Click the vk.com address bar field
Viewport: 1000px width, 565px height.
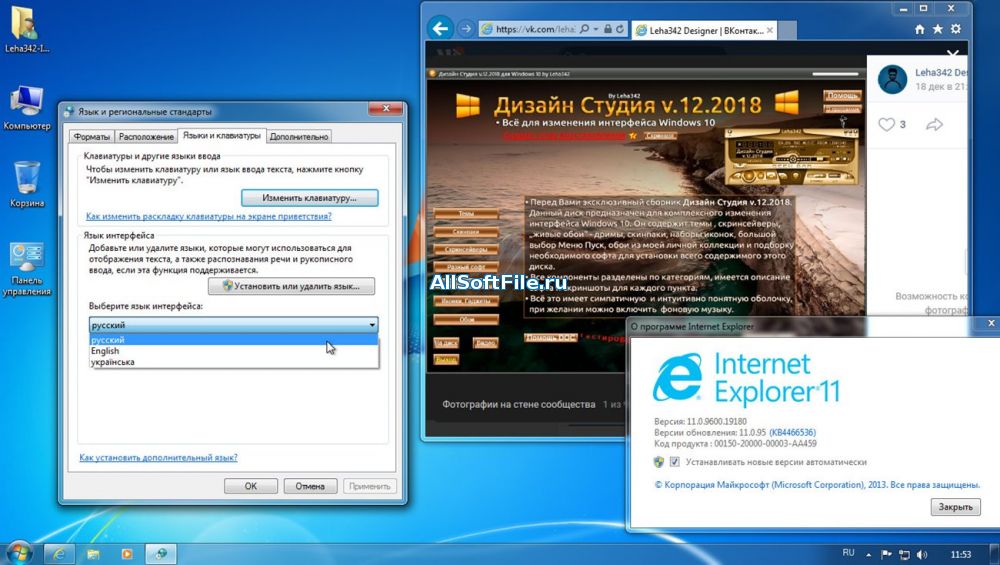coord(535,29)
